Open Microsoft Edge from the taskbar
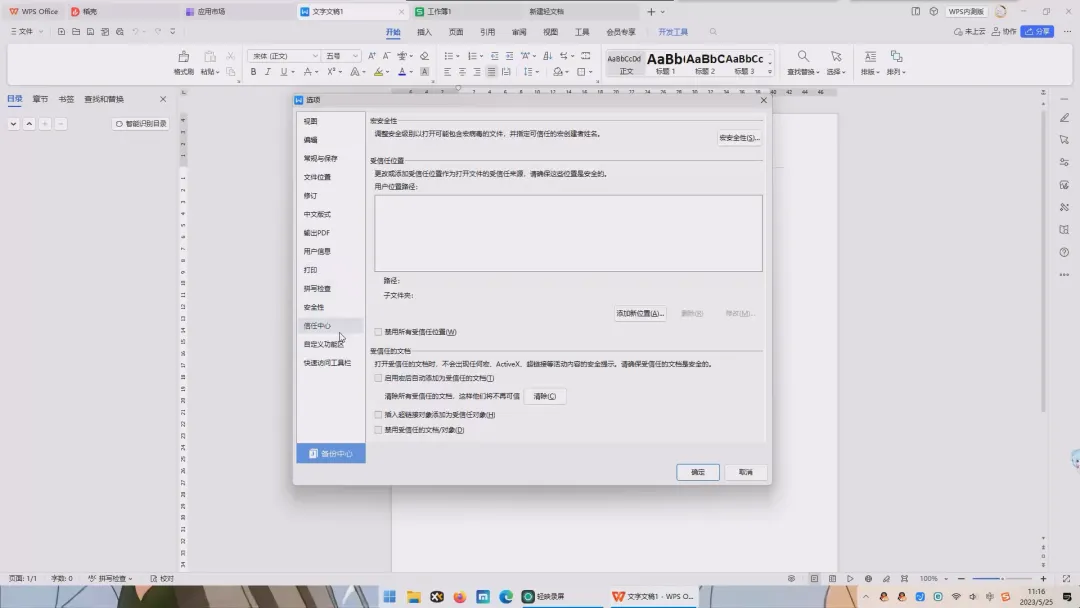This screenshot has height=608, width=1080. click(506, 596)
